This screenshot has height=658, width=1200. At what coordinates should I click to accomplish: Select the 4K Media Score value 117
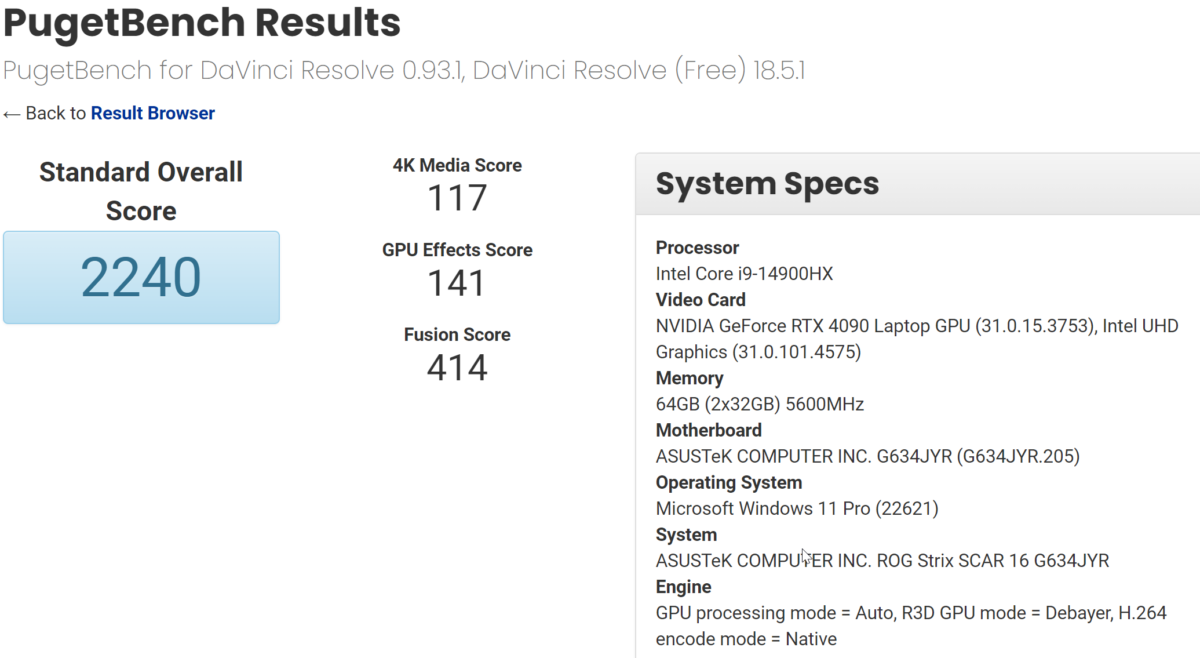click(457, 198)
